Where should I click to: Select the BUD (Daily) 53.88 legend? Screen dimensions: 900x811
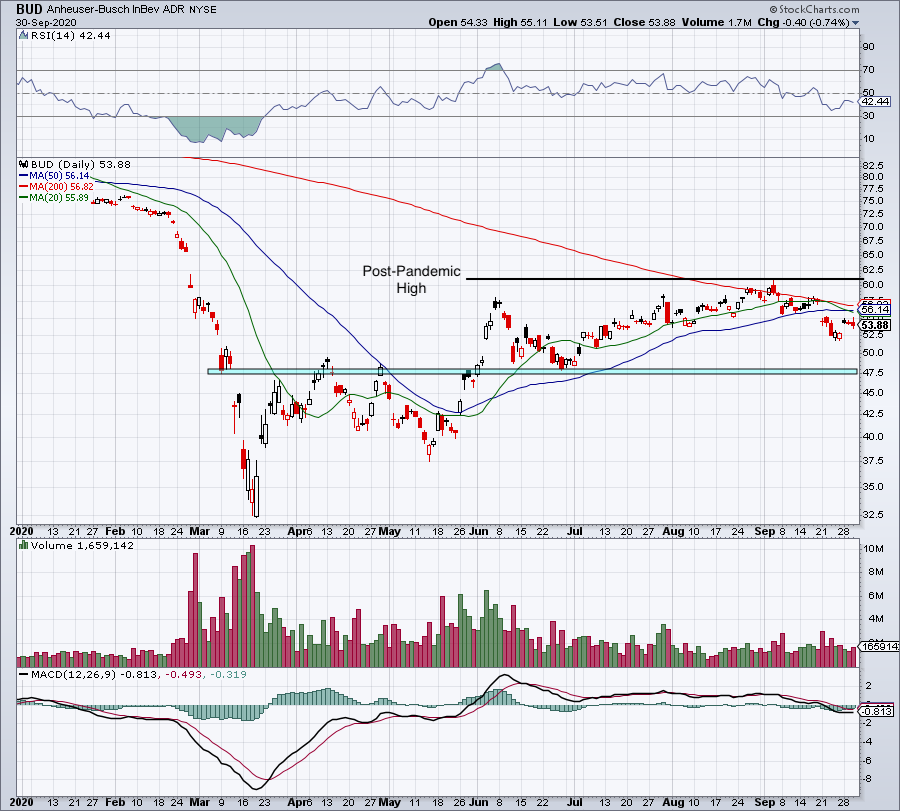81,164
